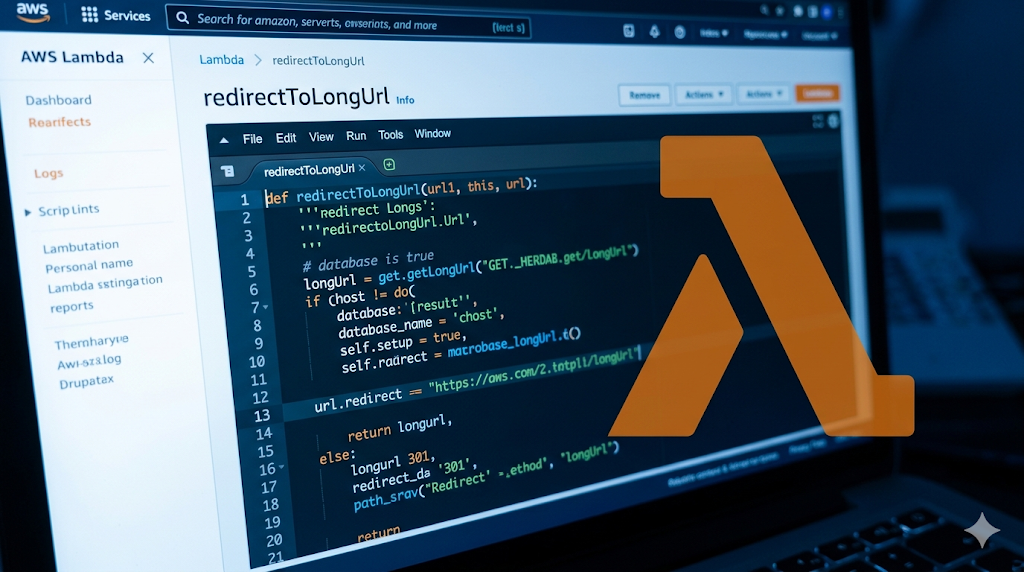The width and height of the screenshot is (1024, 572).
Task: Collapse the editor with the up-arrow icon
Action: click(x=224, y=140)
